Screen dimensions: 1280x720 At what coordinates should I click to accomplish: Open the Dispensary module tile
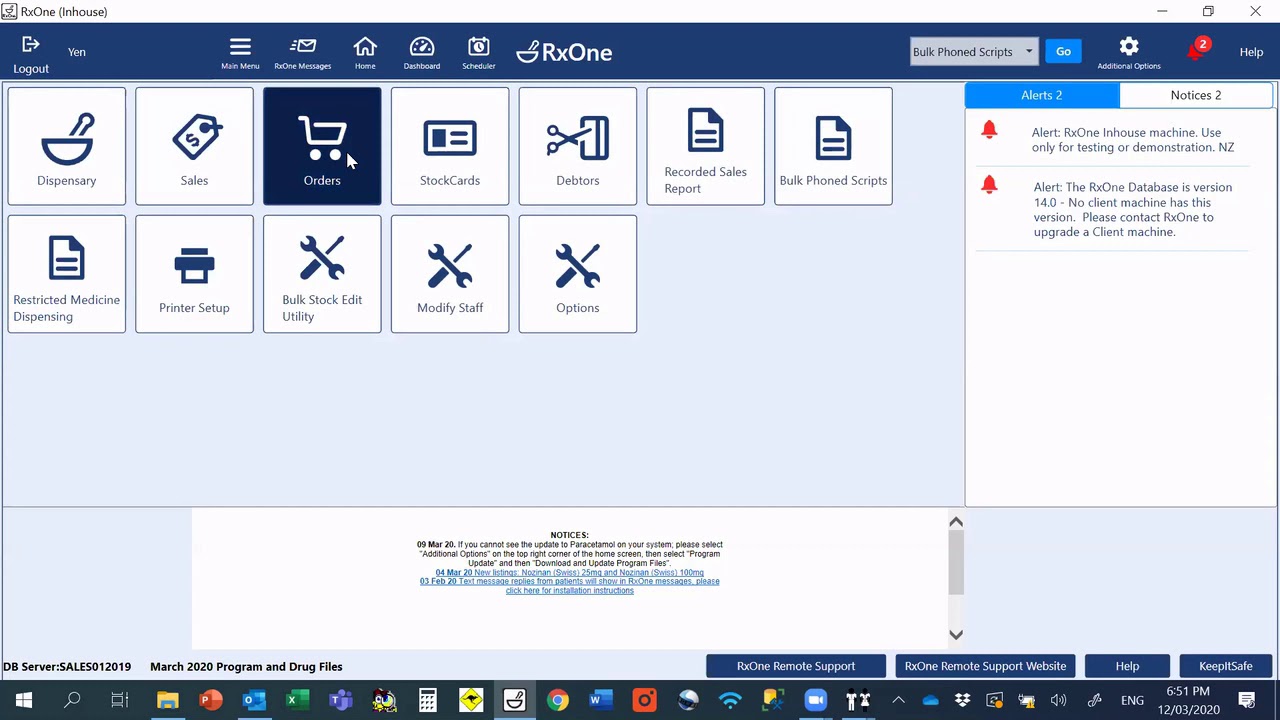pyautogui.click(x=67, y=146)
